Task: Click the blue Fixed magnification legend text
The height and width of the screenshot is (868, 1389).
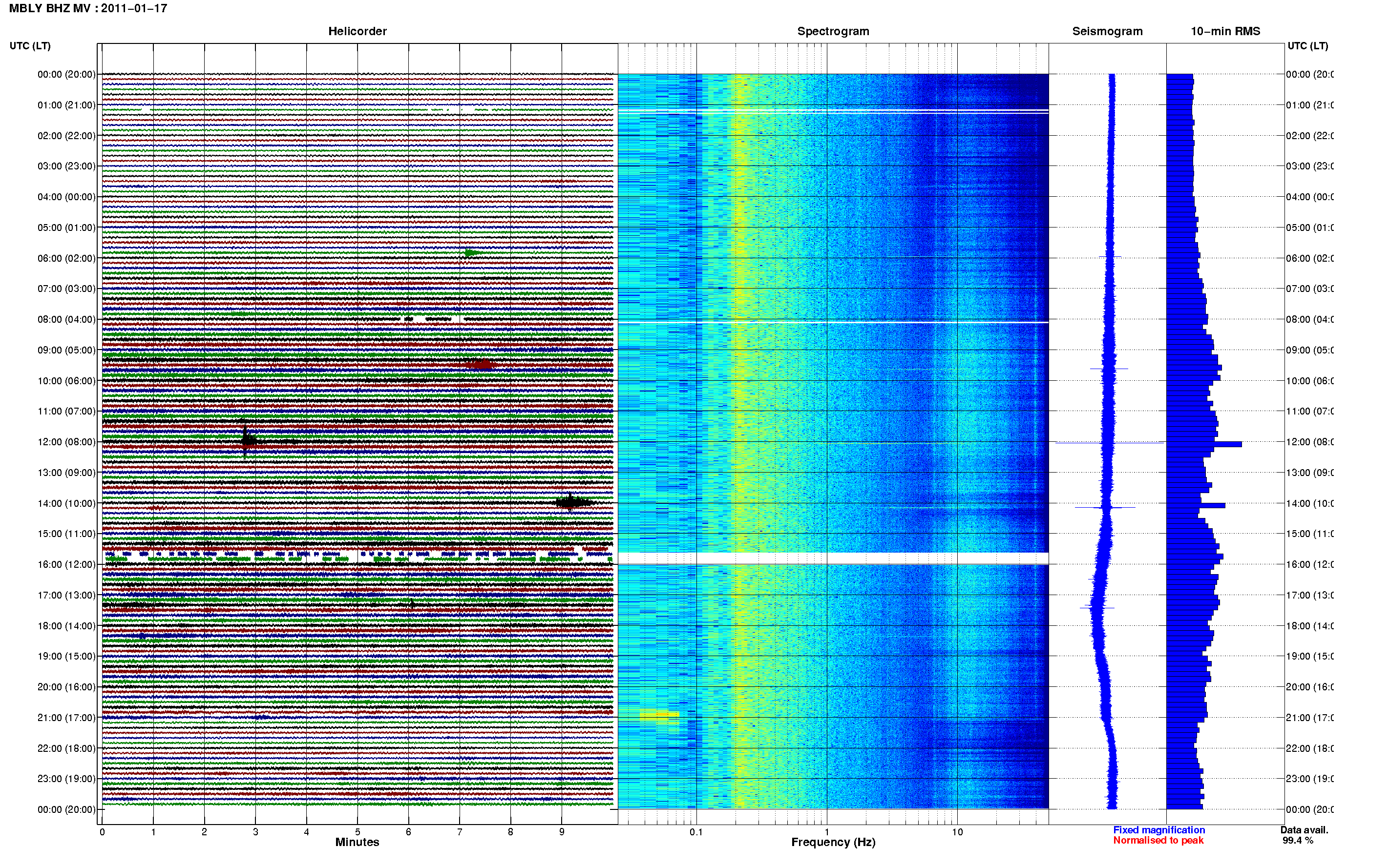Action: (x=1159, y=830)
